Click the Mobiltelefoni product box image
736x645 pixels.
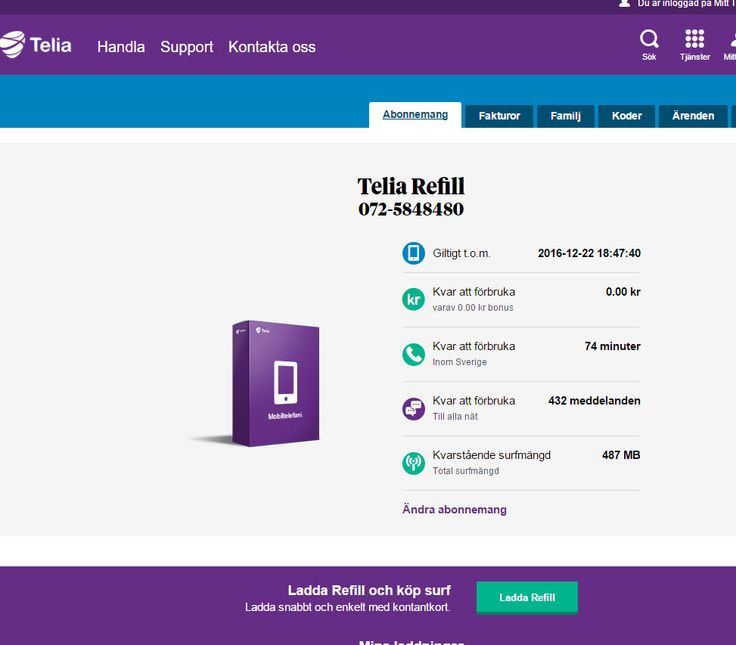click(x=276, y=383)
